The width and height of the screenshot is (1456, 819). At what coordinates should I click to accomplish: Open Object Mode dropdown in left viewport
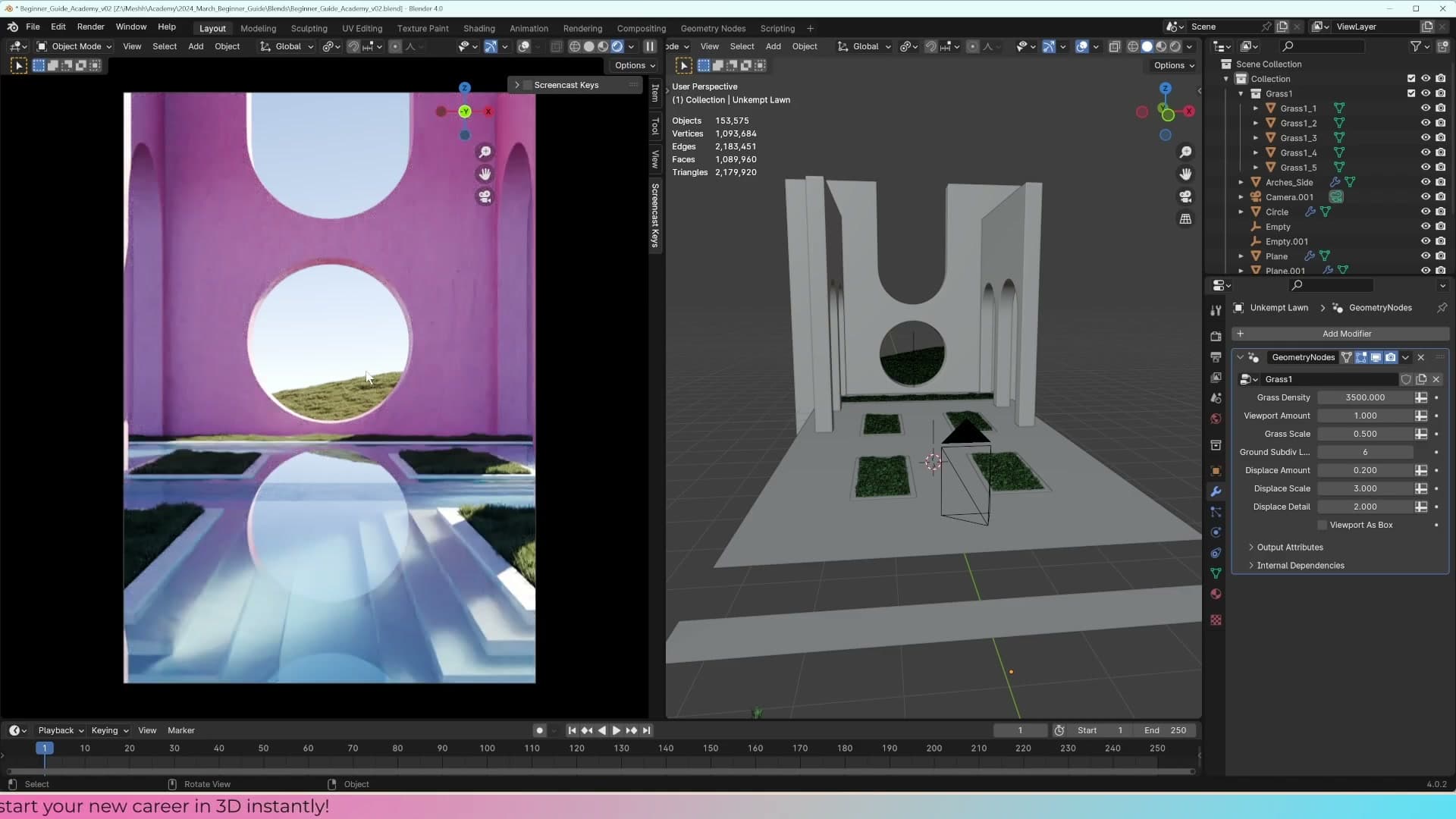pos(74,46)
